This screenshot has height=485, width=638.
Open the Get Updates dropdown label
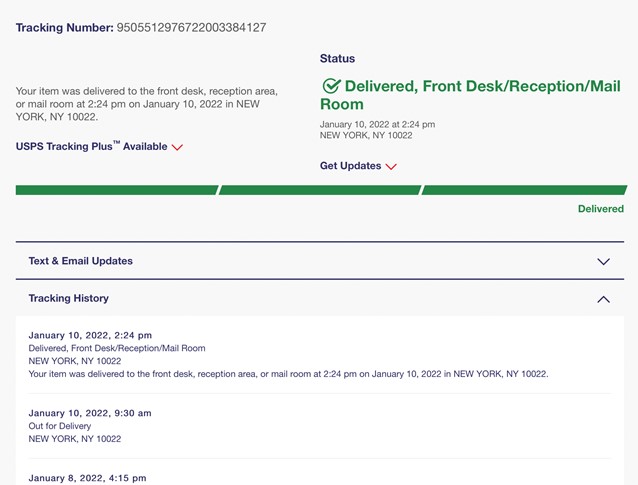click(350, 166)
